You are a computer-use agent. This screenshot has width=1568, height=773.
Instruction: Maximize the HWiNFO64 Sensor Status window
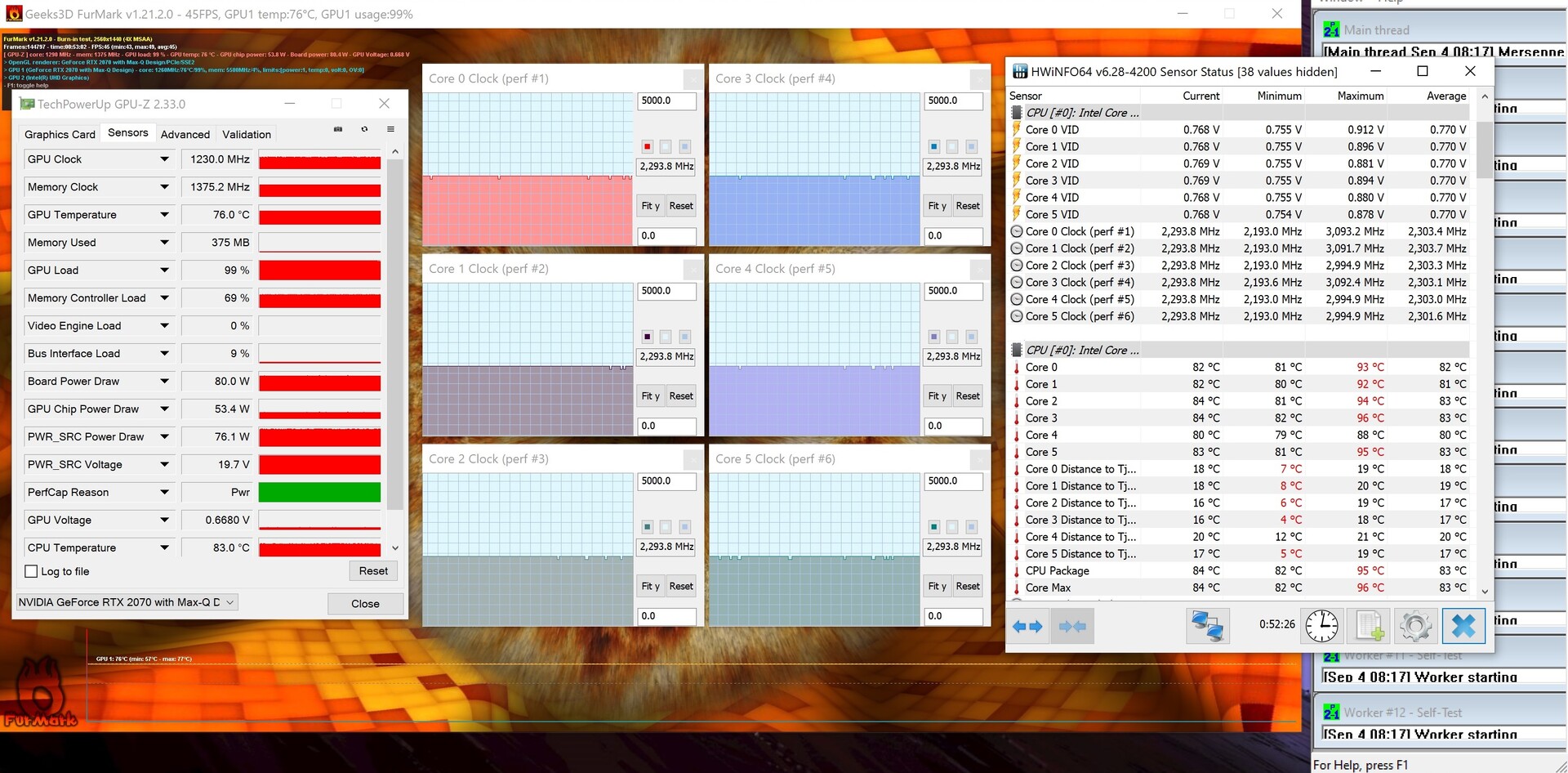(x=1423, y=71)
